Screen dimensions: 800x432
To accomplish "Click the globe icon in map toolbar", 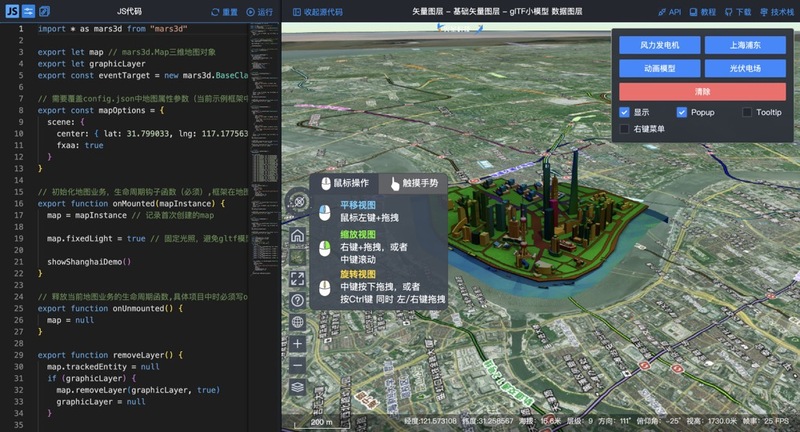I will [297, 322].
